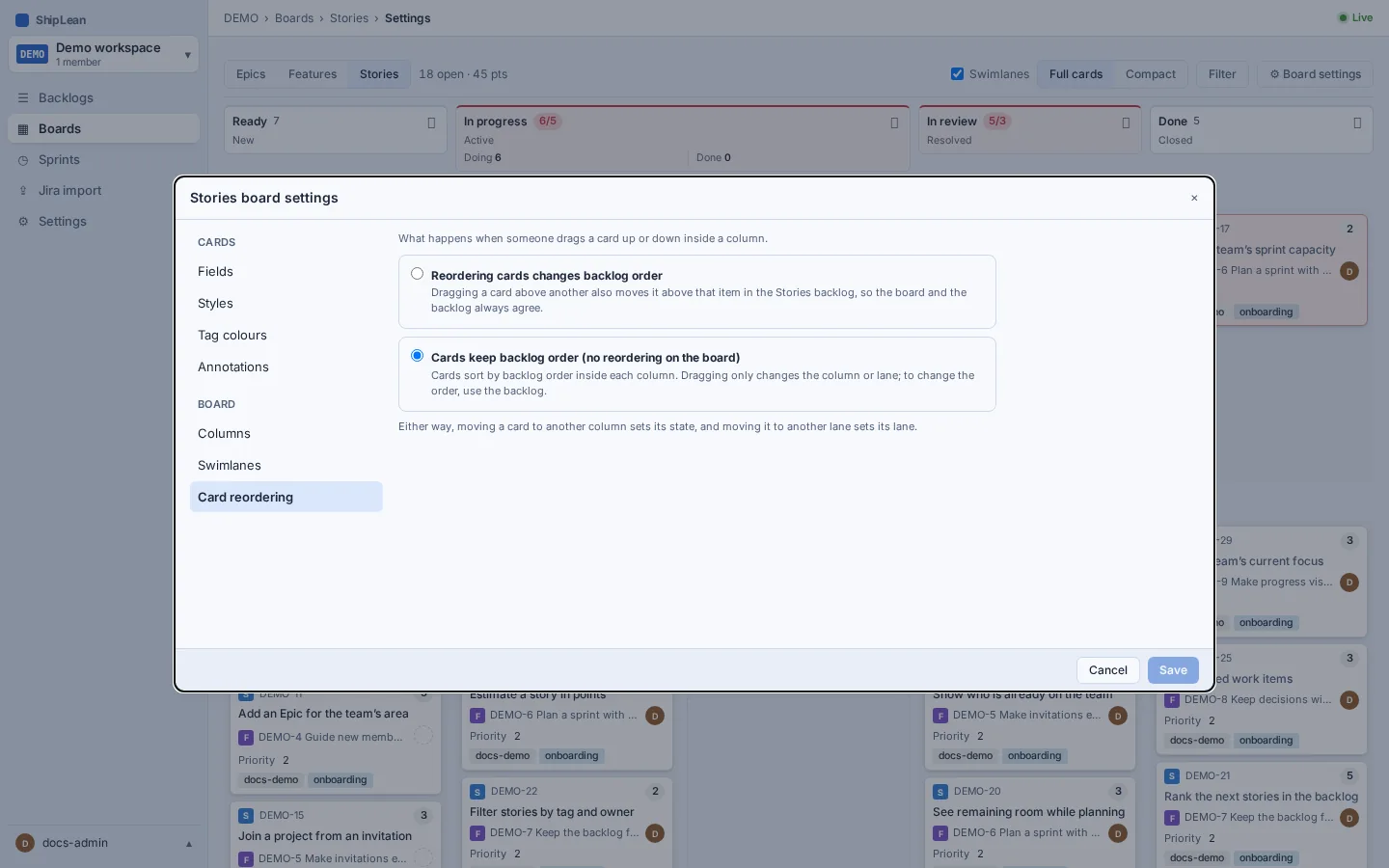Collapse the In progress column icon

point(894,122)
